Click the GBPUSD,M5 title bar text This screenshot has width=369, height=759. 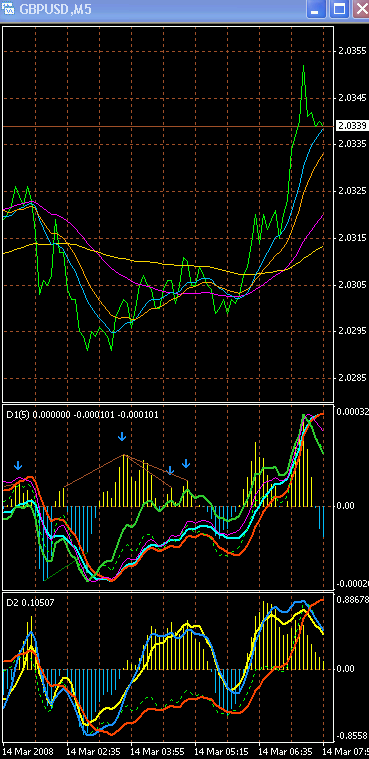[x=55, y=9]
